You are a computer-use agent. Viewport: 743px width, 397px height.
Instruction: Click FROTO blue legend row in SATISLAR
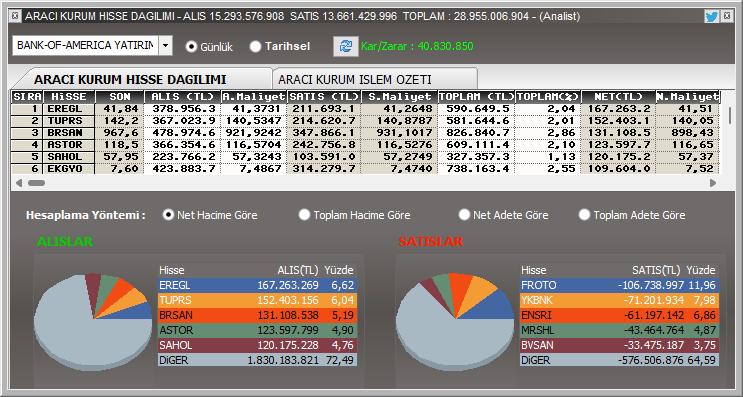tap(619, 285)
